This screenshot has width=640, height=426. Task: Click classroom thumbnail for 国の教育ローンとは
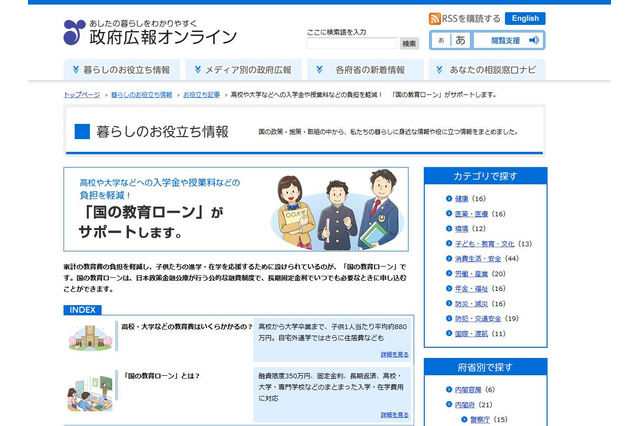click(90, 393)
